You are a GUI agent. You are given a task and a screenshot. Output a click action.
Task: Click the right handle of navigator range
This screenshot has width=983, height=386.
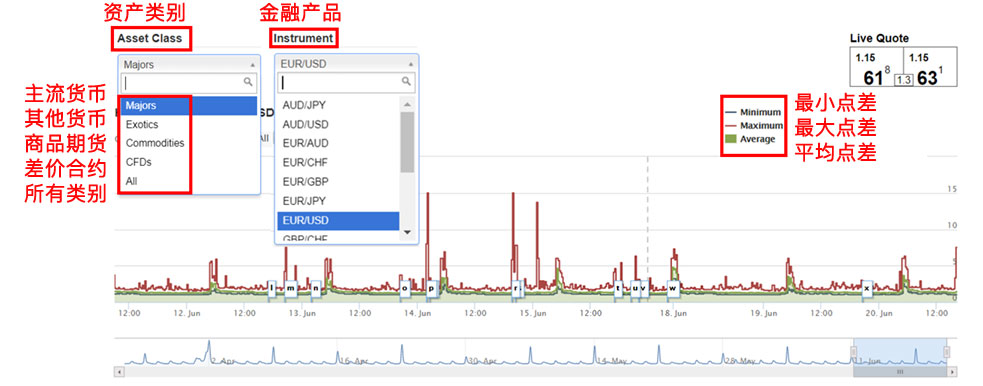[x=947, y=352]
